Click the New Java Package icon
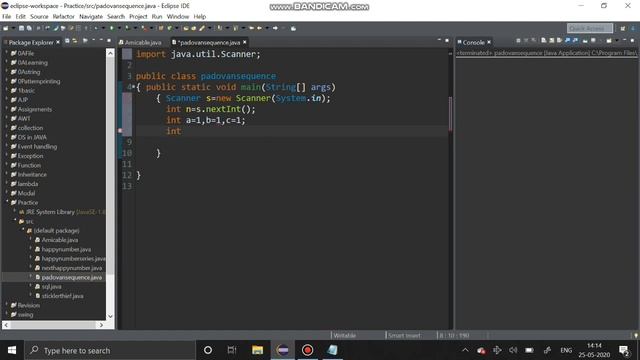Viewport: 640px width, 360px height. (161, 28)
